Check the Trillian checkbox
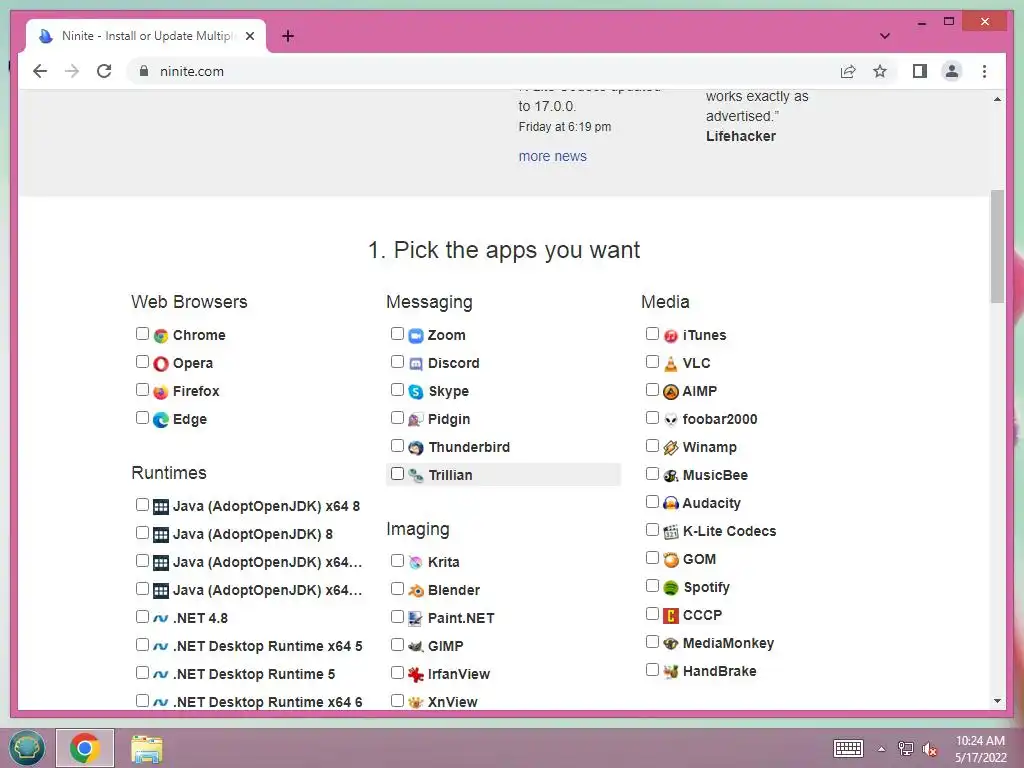The image size is (1024, 768). (x=397, y=473)
